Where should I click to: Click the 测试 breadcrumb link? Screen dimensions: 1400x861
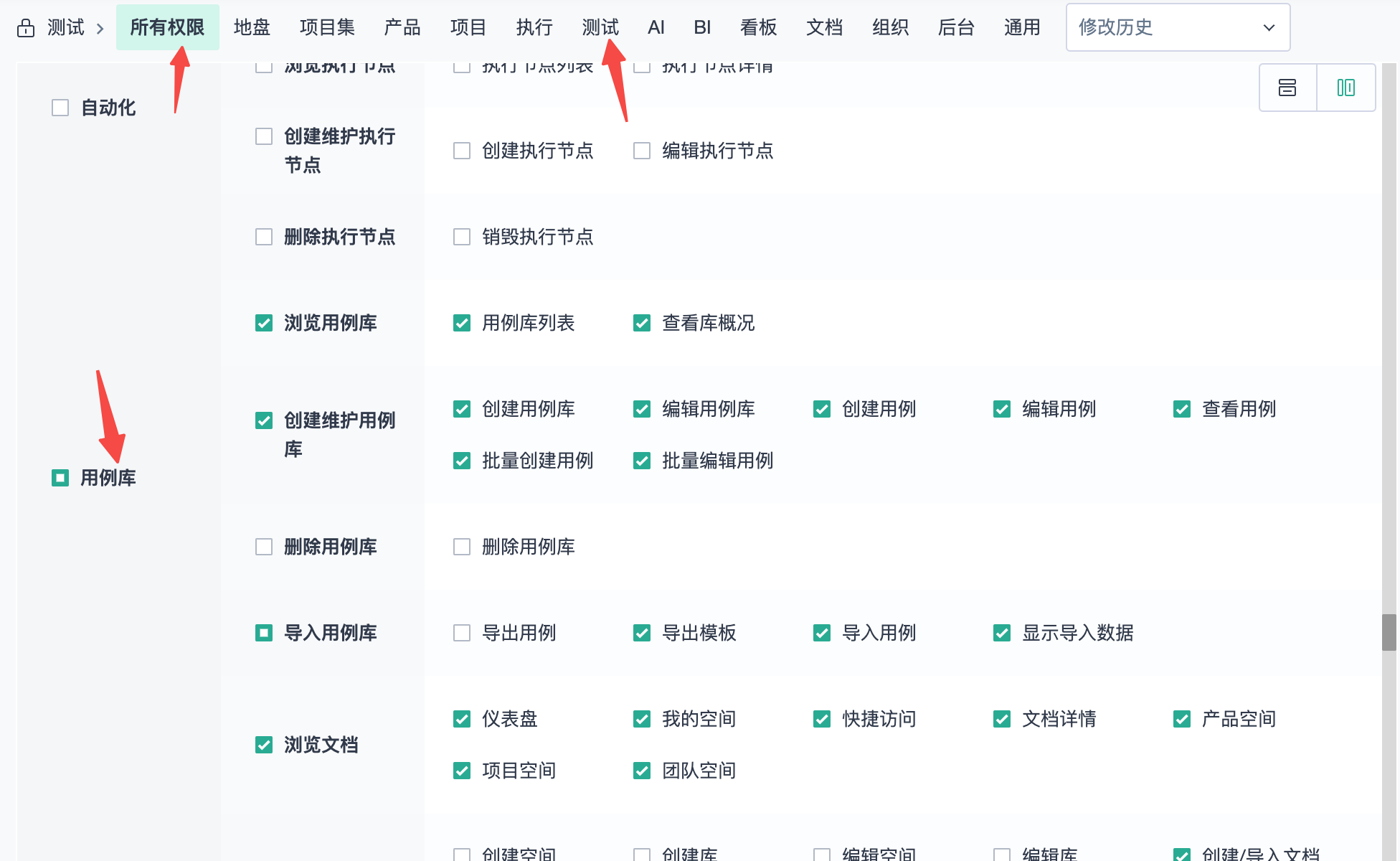point(66,28)
